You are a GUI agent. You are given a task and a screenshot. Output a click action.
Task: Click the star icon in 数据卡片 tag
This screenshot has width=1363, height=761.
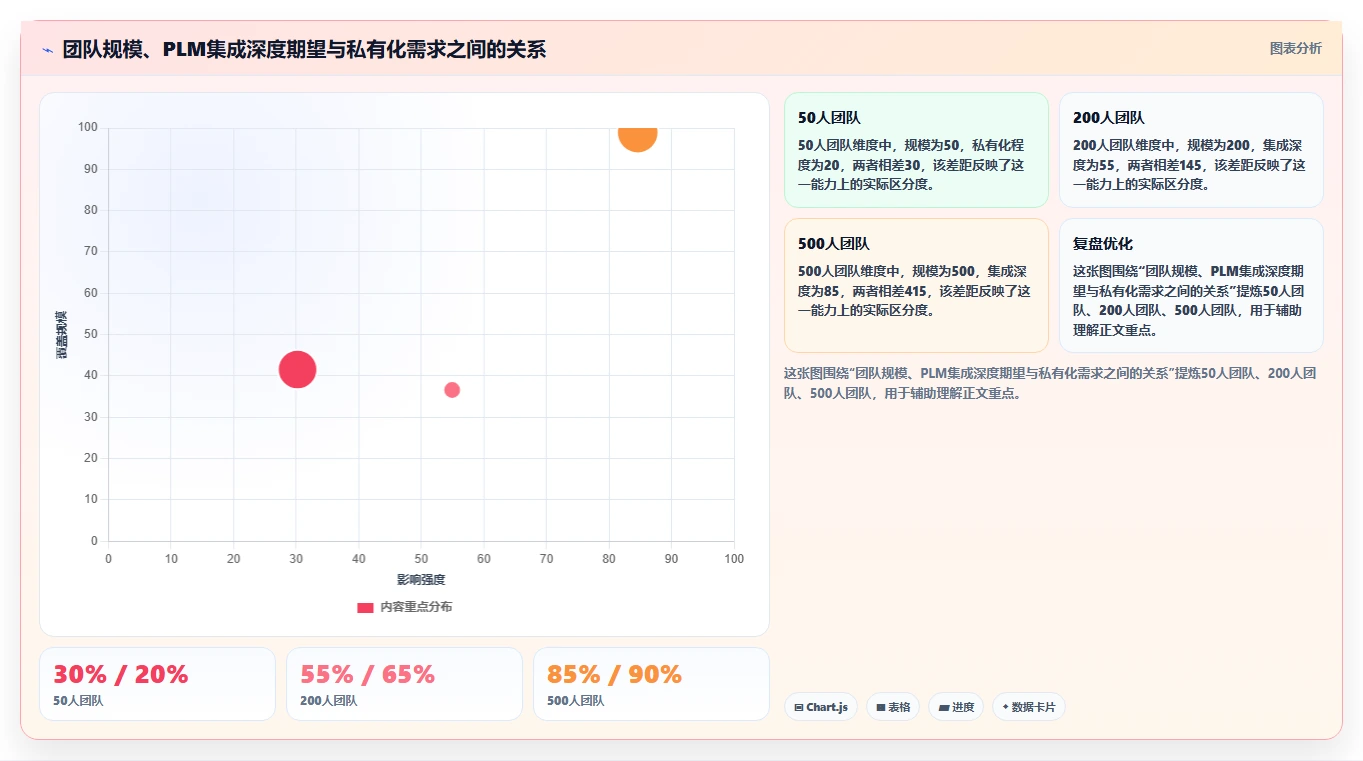[1006, 707]
